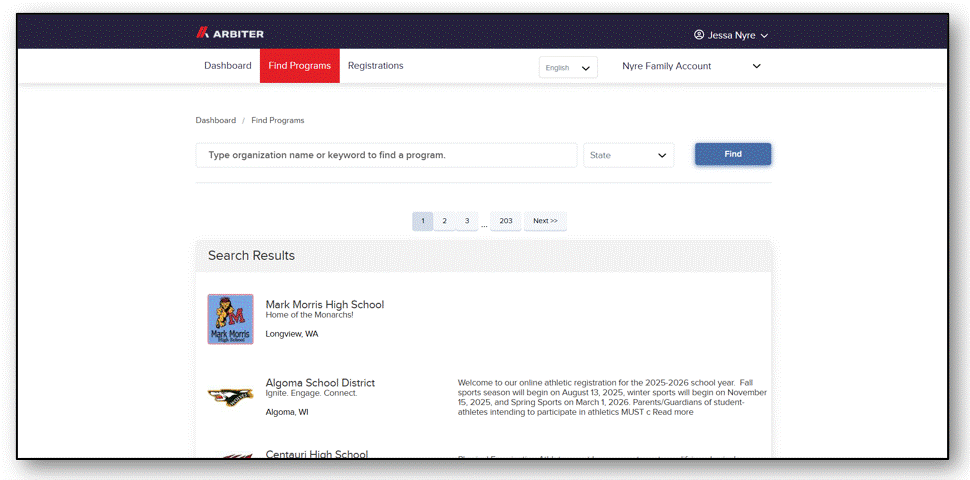Click the user profile icon beside Jessa Nyre
Image resolution: width=970 pixels, height=480 pixels.
click(x=699, y=35)
